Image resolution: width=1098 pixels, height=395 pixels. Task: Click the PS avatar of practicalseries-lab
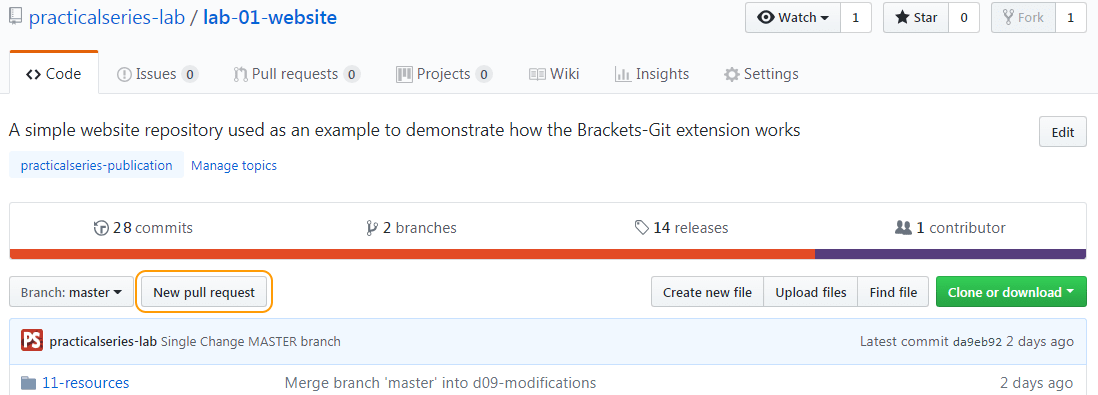(x=32, y=341)
